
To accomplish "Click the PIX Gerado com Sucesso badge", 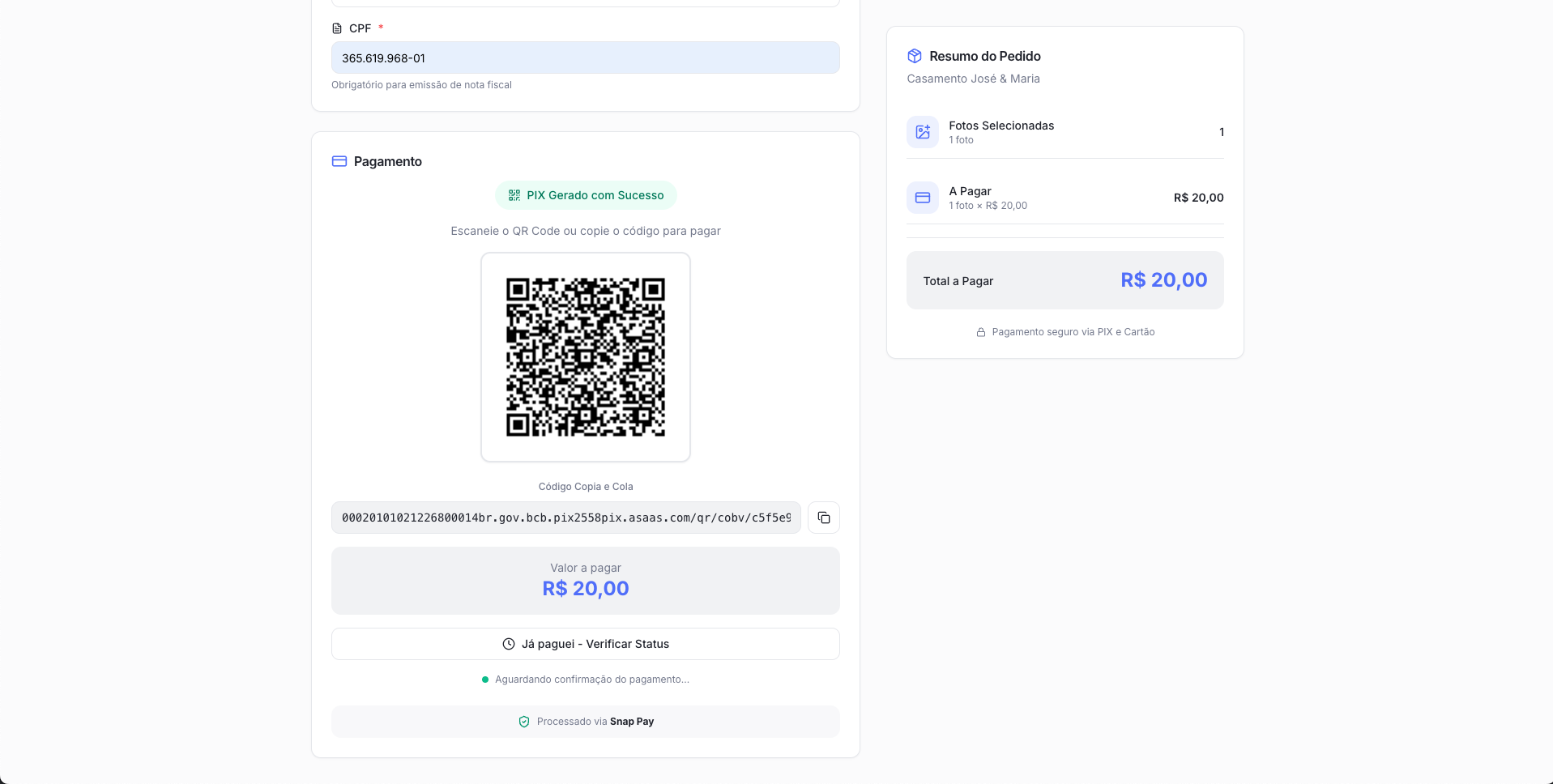I will 586,195.
